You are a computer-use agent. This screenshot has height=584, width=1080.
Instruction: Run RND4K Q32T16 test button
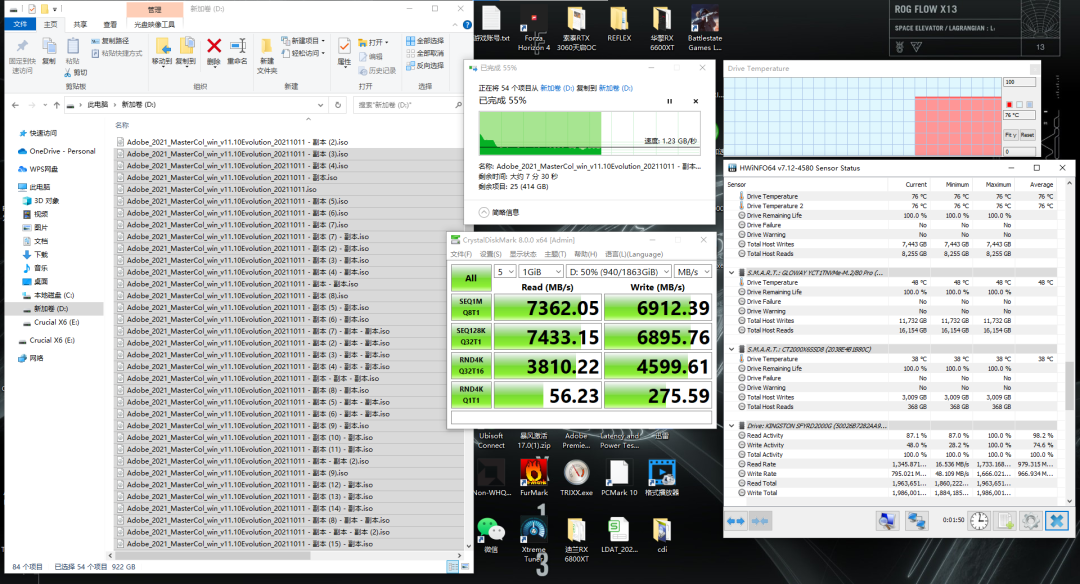[471, 366]
